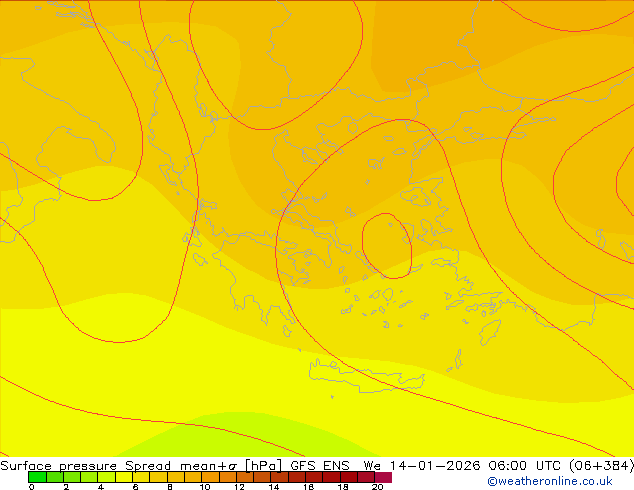Select the 8–9 hPa amber legend swatch
Image resolution: width=634 pixels, height=490 pixels.
[175, 477]
